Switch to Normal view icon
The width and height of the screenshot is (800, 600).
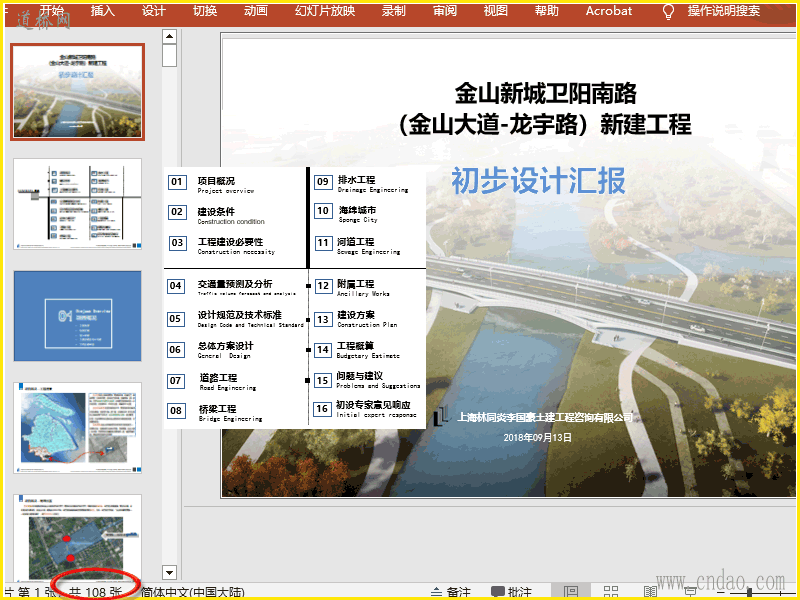[571, 592]
